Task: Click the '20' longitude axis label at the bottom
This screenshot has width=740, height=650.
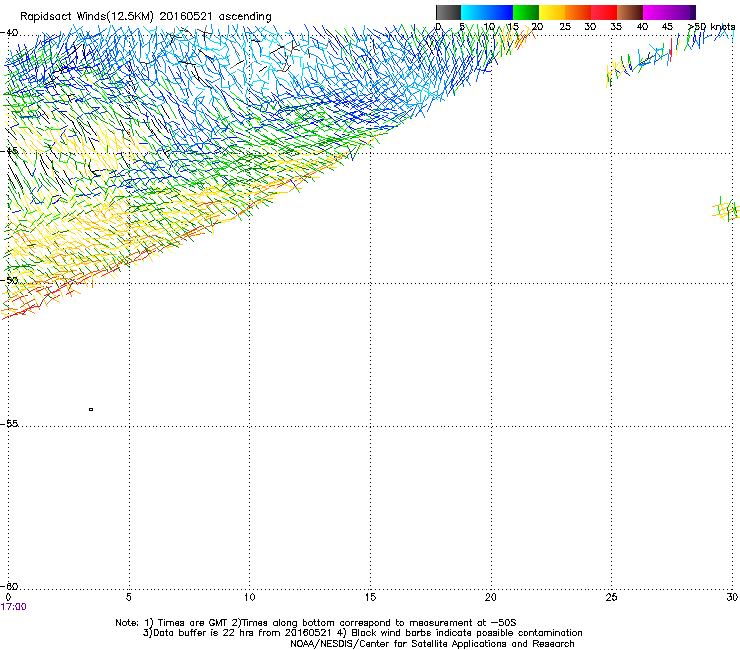Action: (491, 597)
